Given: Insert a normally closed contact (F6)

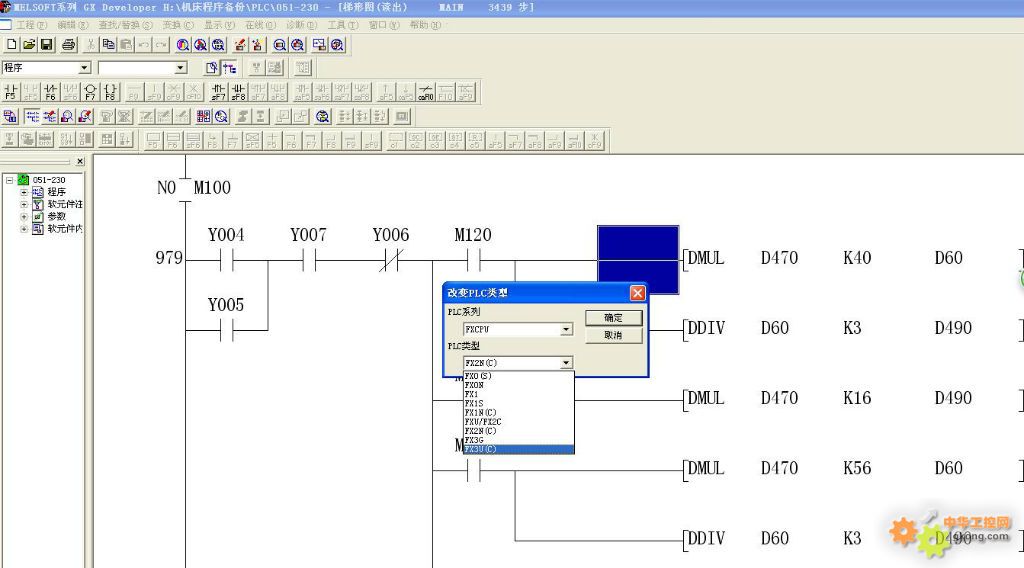Looking at the screenshot, I should pos(50,92).
